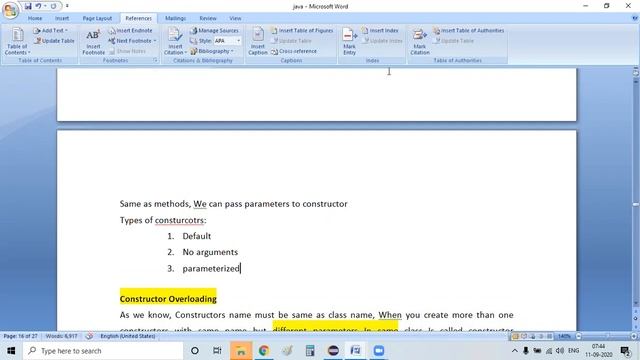Open the undo history dropdown arrow
640x360 pixels.
coord(45,6)
